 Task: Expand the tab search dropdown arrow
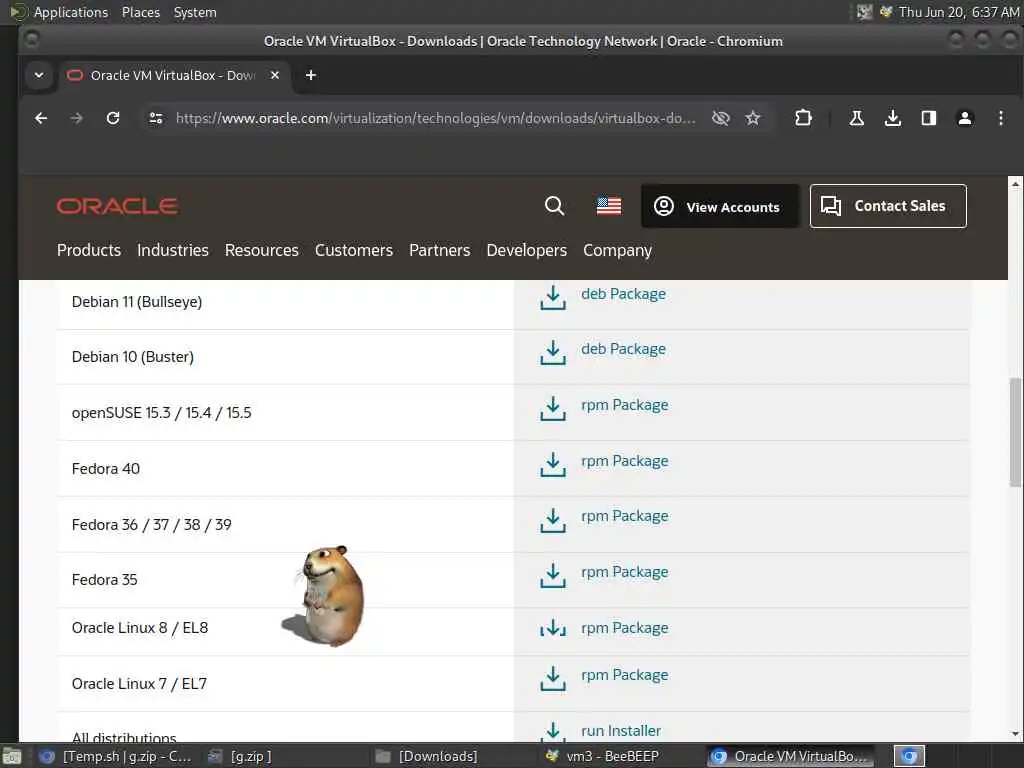click(x=39, y=75)
